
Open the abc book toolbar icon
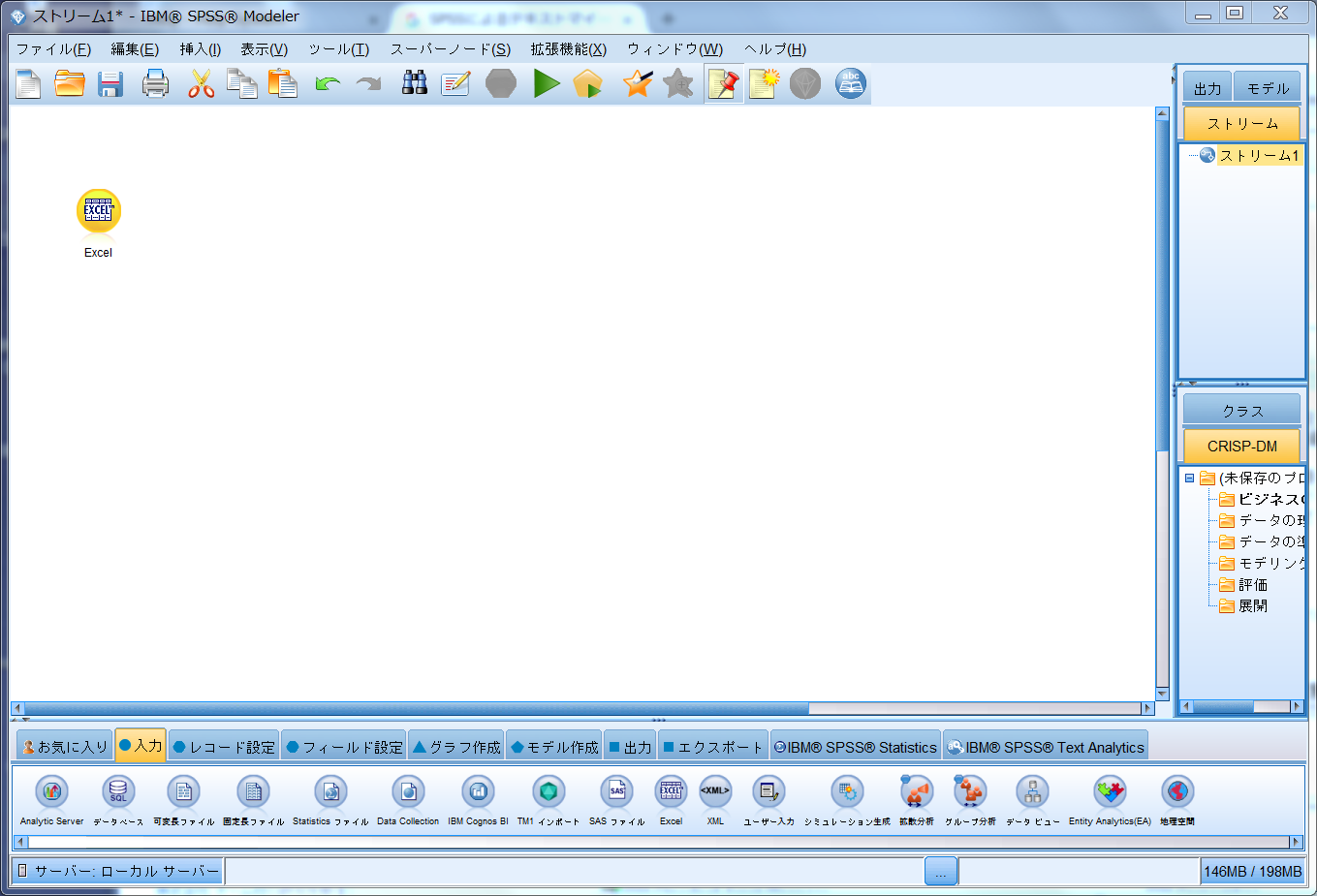[850, 84]
